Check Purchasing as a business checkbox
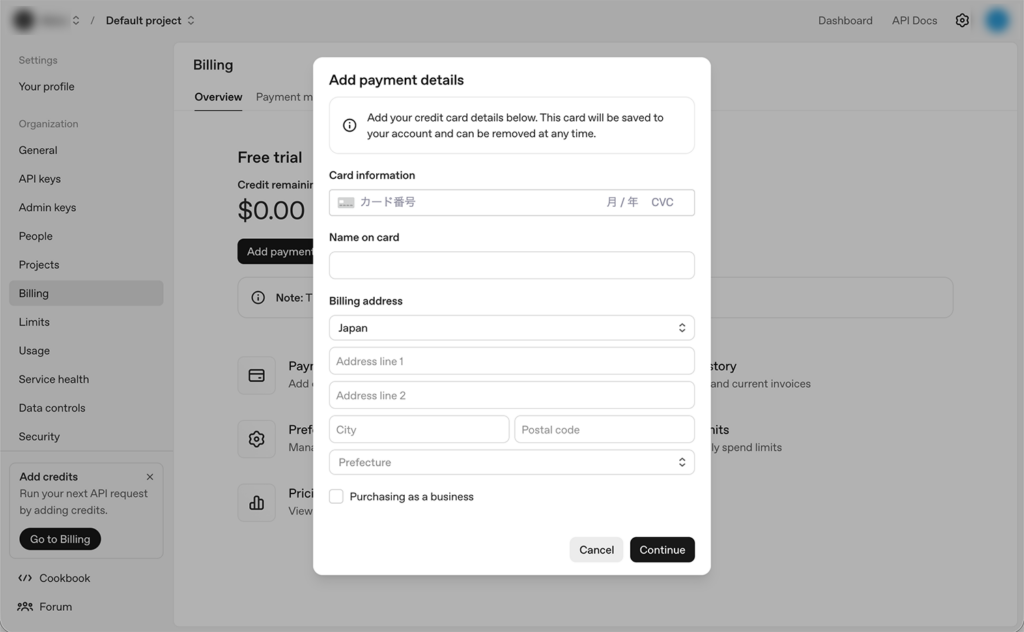The width and height of the screenshot is (1024, 632). click(336, 496)
